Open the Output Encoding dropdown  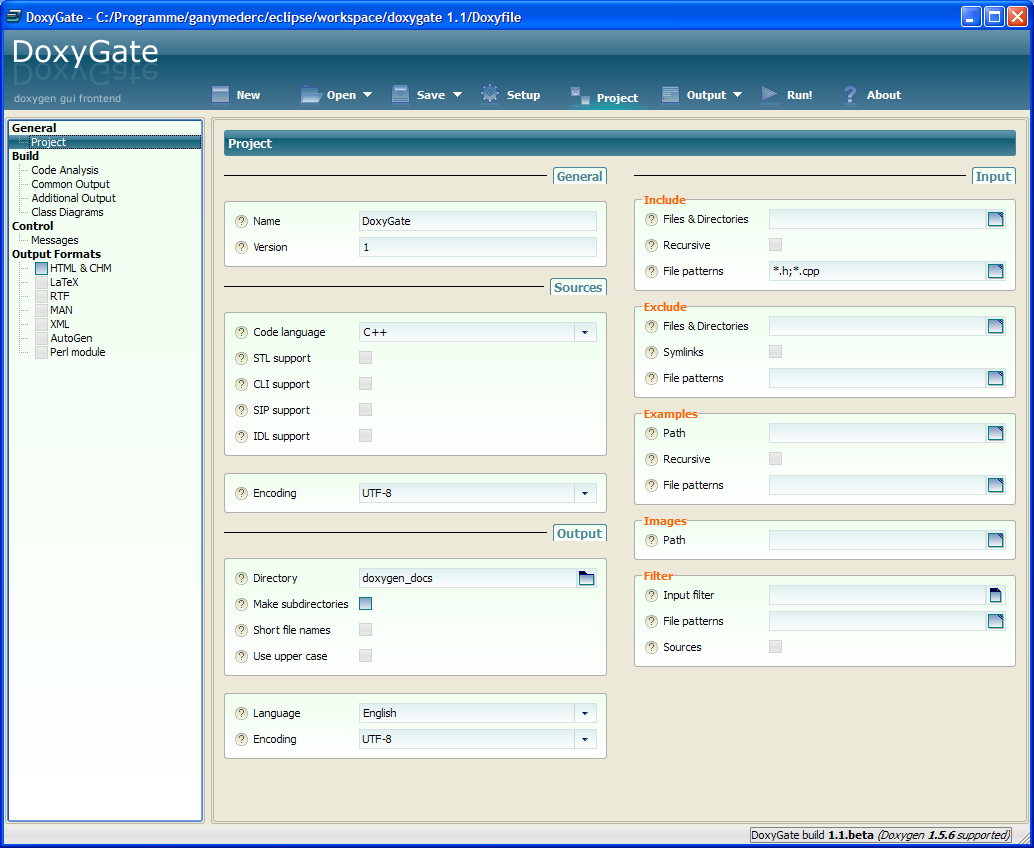point(585,739)
